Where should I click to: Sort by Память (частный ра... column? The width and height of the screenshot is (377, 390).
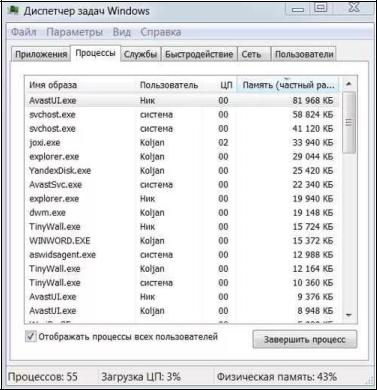coord(288,85)
